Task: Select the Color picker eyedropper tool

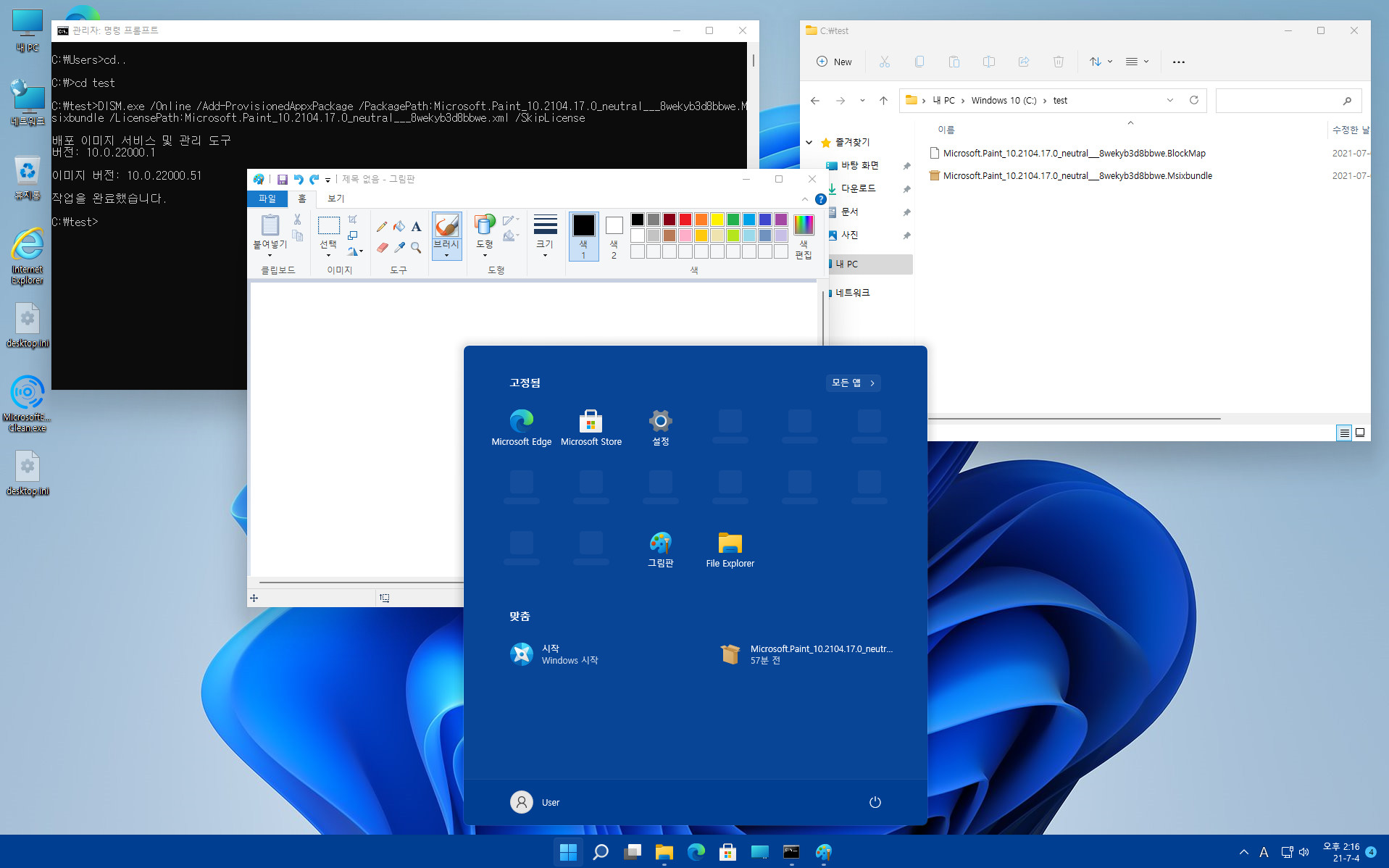Action: pyautogui.click(x=399, y=247)
